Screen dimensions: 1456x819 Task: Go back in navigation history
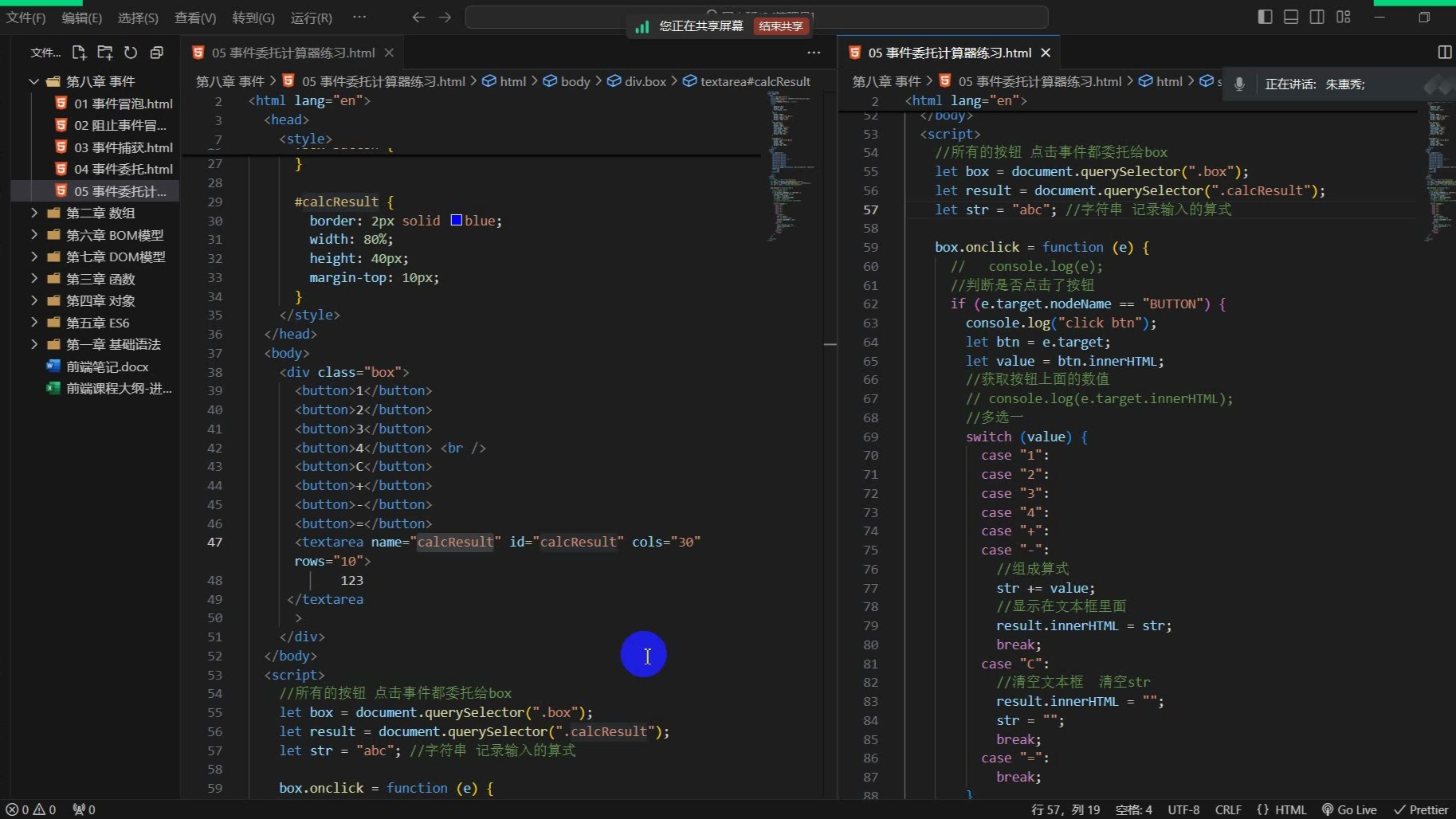(418, 17)
